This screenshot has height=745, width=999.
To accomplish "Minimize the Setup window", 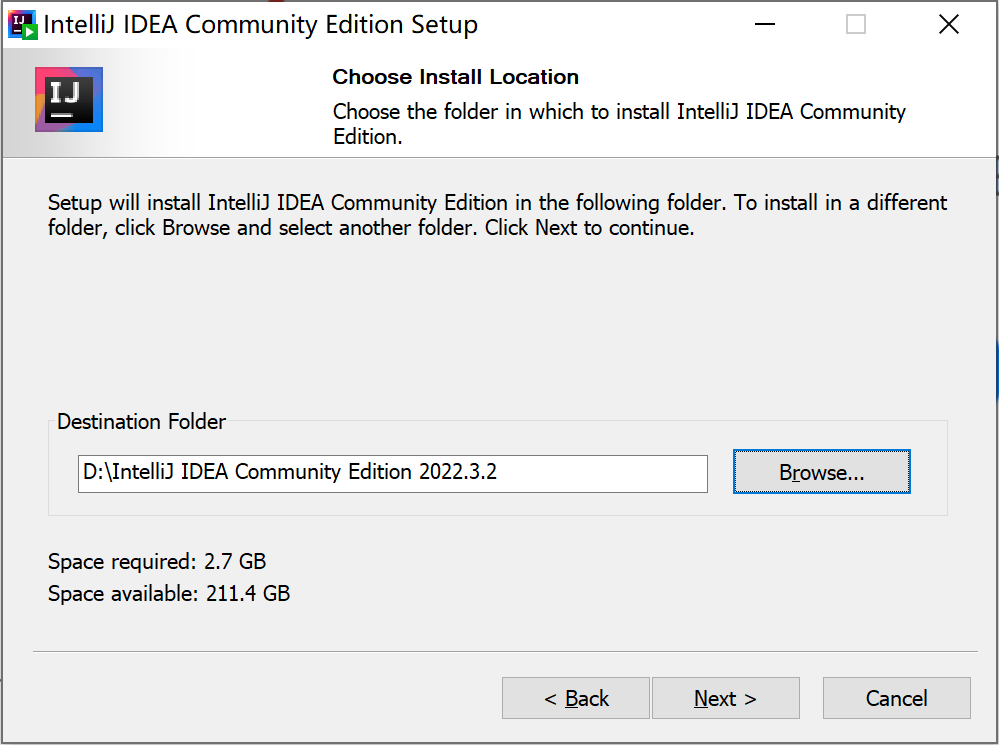I will point(765,25).
